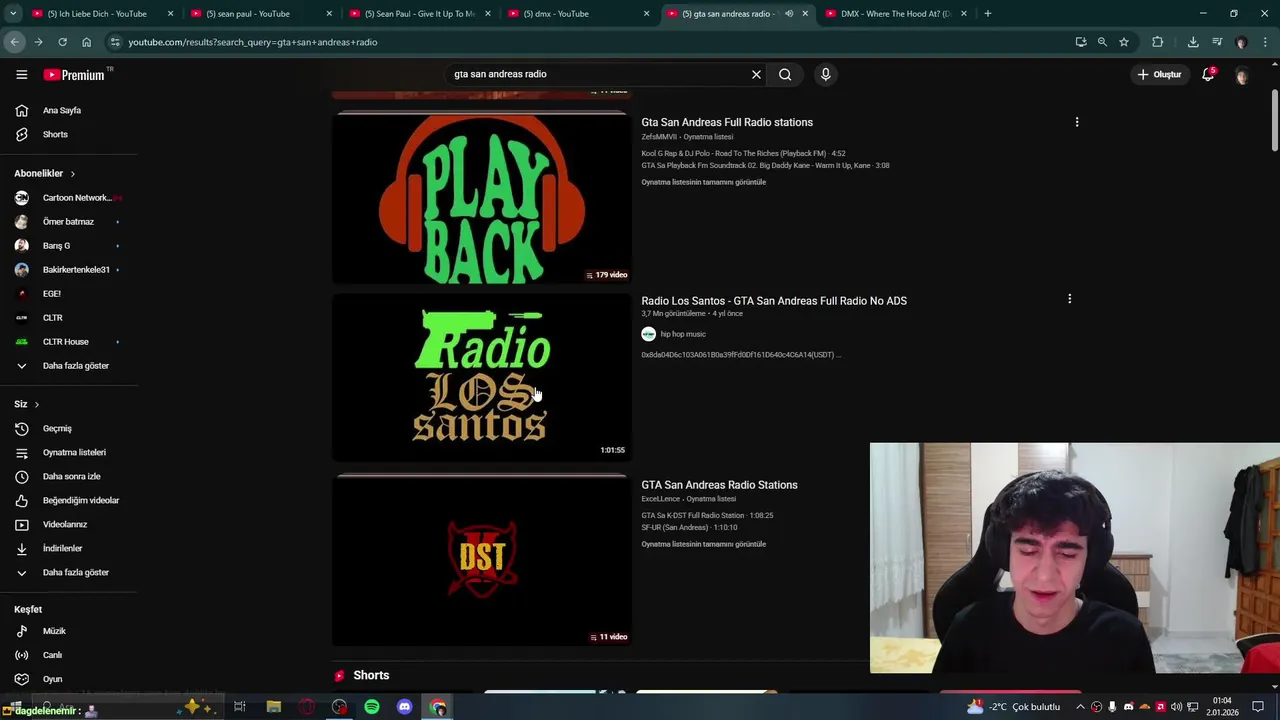Image resolution: width=1280 pixels, height=720 pixels.
Task: Open the tab search dropdown arrow
Action: coord(13,14)
